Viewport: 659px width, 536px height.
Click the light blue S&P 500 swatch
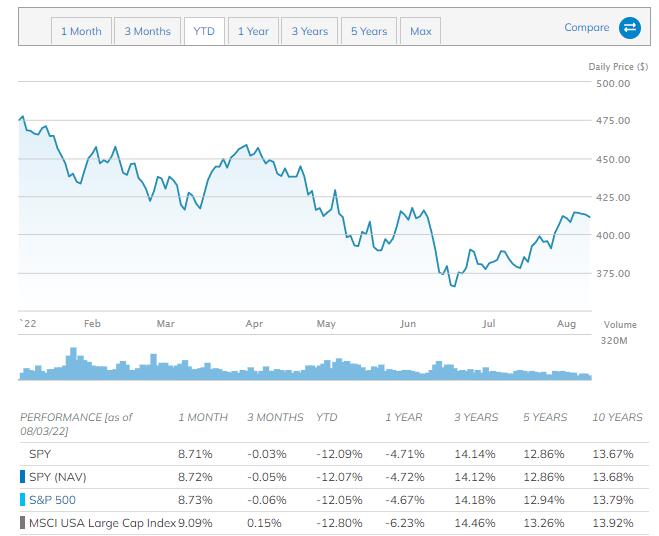pyautogui.click(x=23, y=500)
